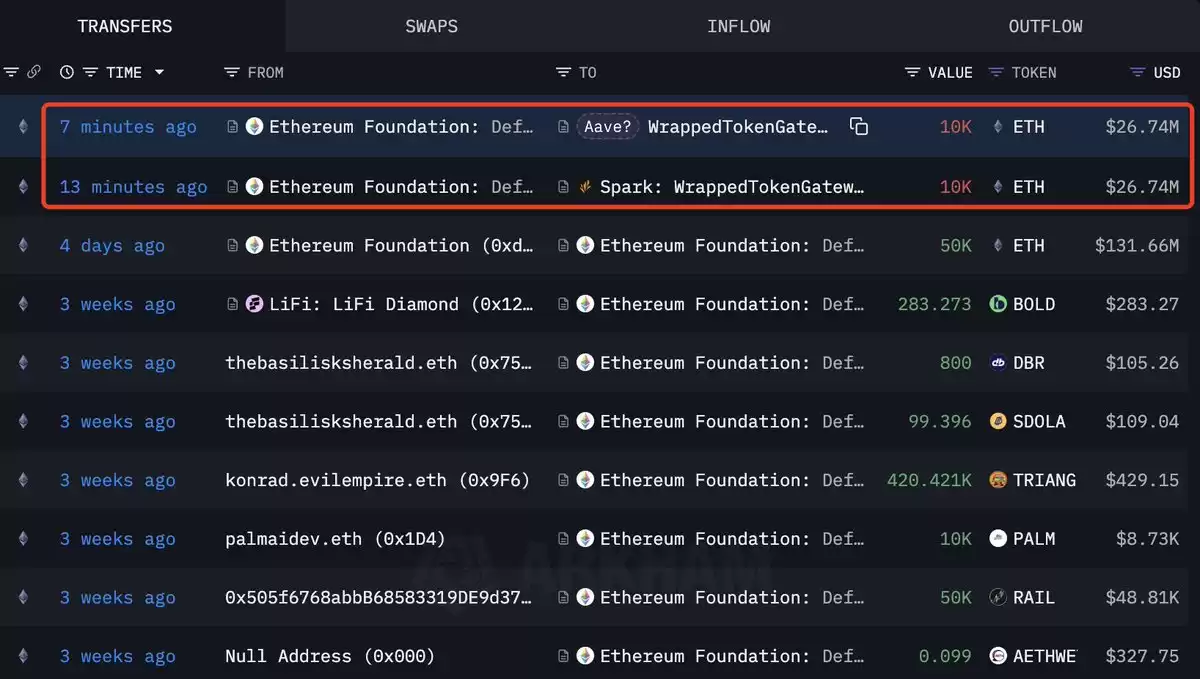The image size is (1200, 679).
Task: Switch to the TRANSFERS tab
Action: pos(125,26)
